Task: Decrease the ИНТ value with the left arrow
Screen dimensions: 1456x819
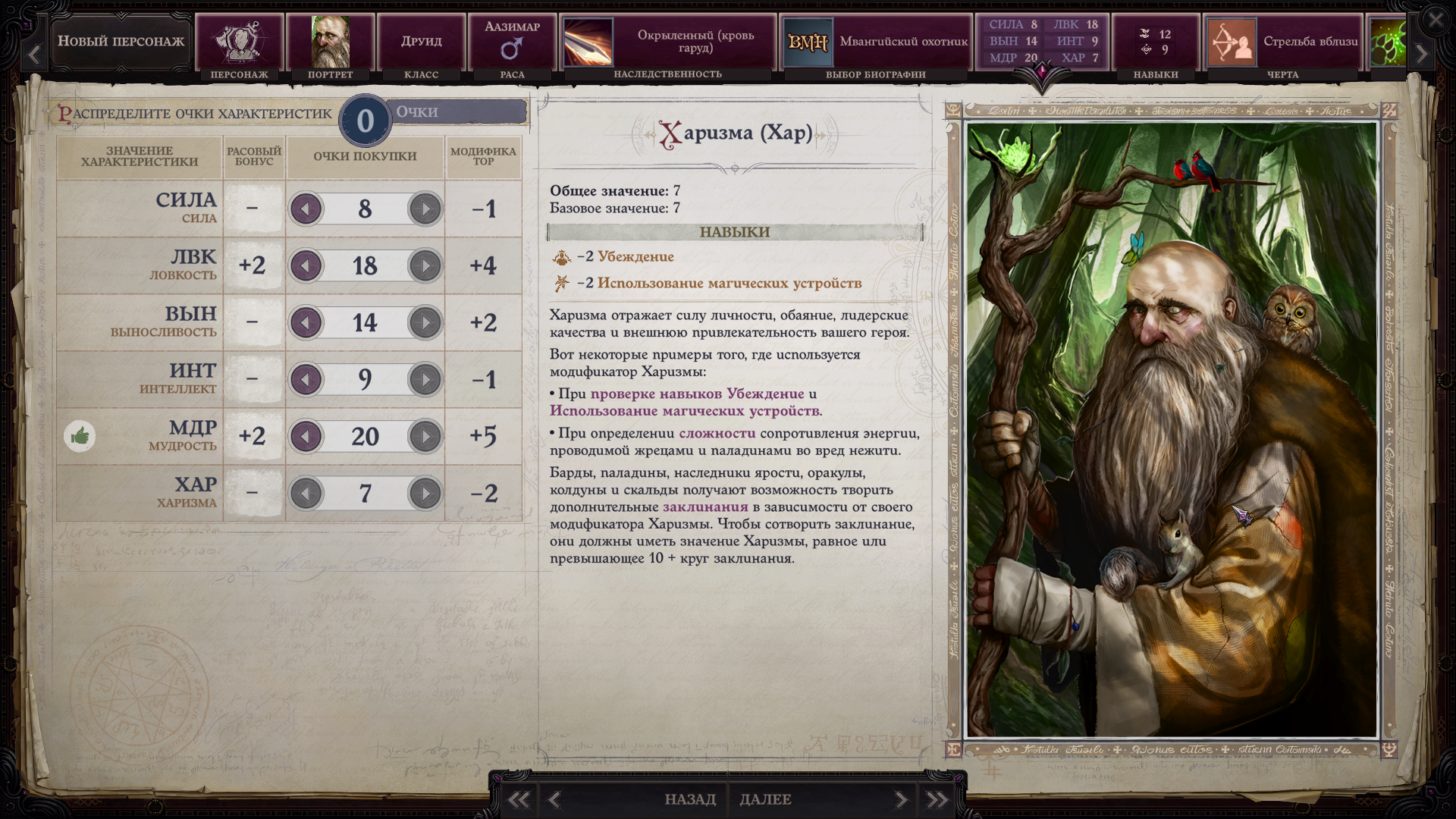Action: pyautogui.click(x=306, y=379)
